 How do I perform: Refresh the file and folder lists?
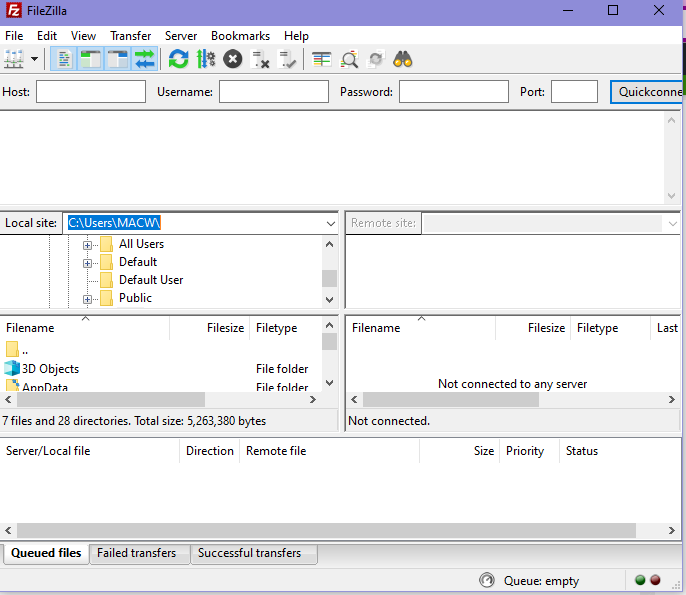(x=178, y=59)
